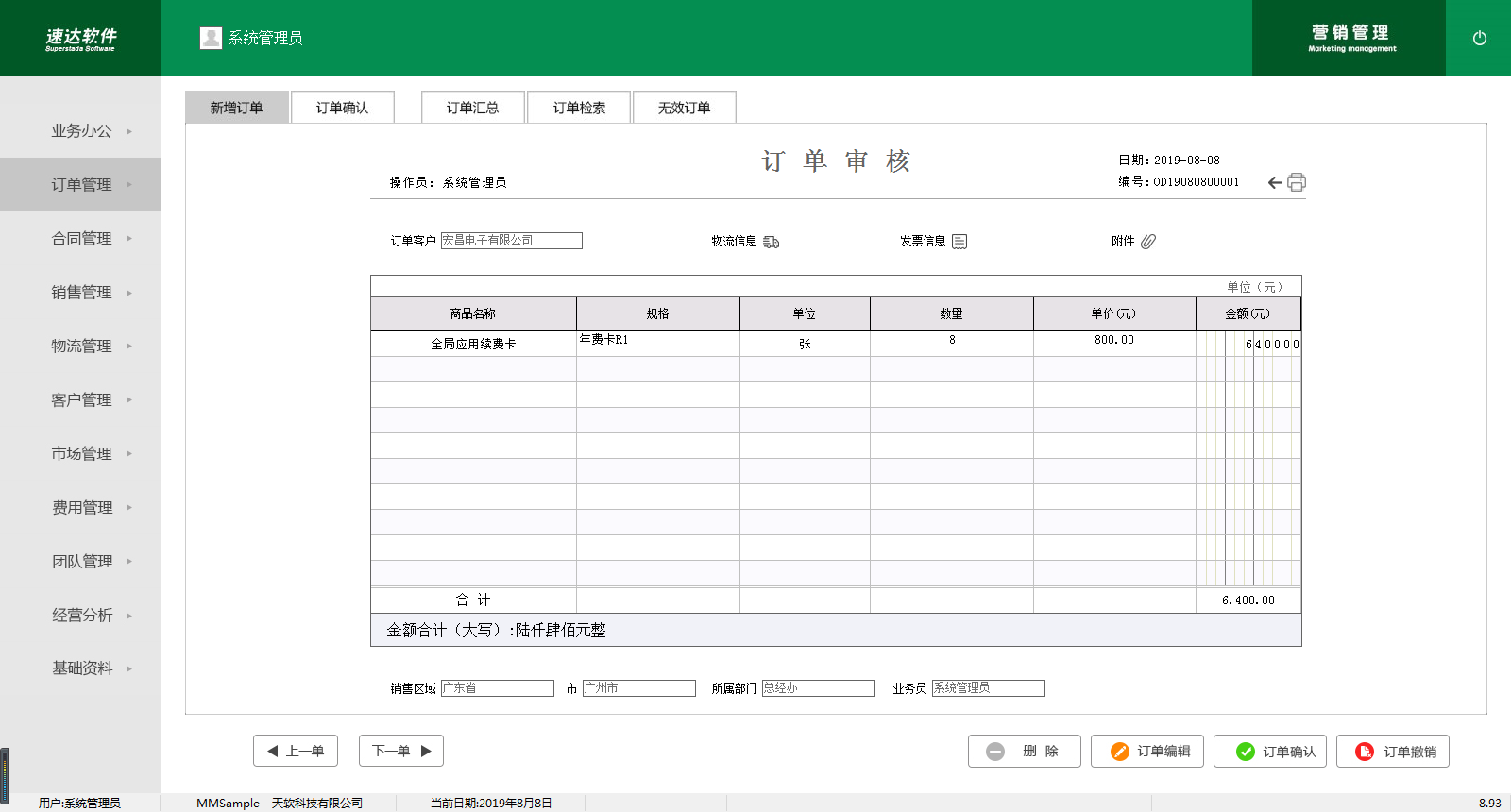Open the 营销管理 module header
The height and width of the screenshot is (812, 1511).
pyautogui.click(x=1350, y=38)
